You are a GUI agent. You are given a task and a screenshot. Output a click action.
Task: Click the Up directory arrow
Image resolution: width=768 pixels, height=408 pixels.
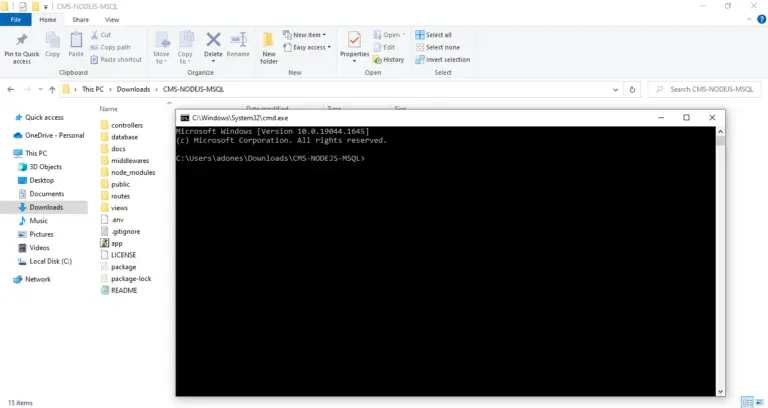click(x=52, y=89)
